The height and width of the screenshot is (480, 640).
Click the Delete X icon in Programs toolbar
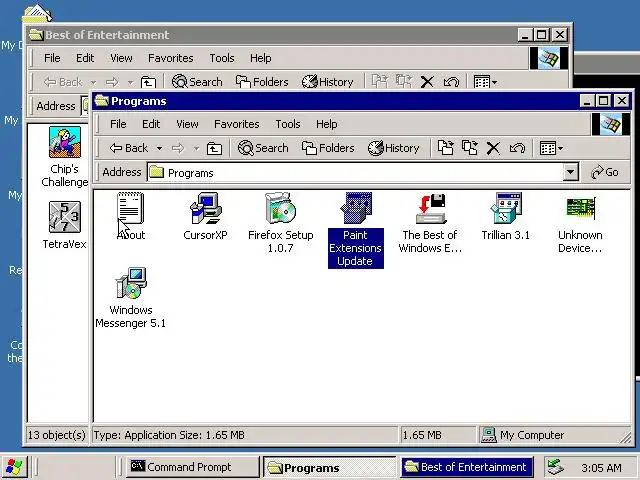493,148
